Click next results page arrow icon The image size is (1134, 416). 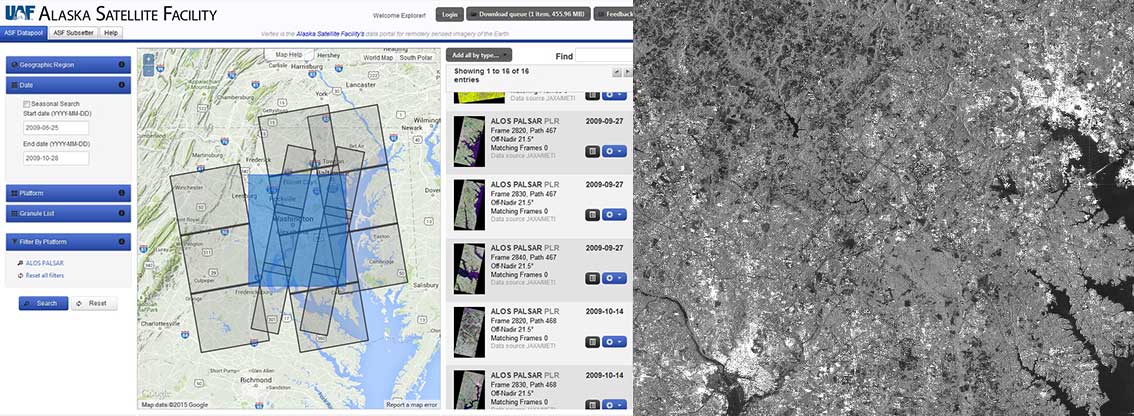pos(628,72)
